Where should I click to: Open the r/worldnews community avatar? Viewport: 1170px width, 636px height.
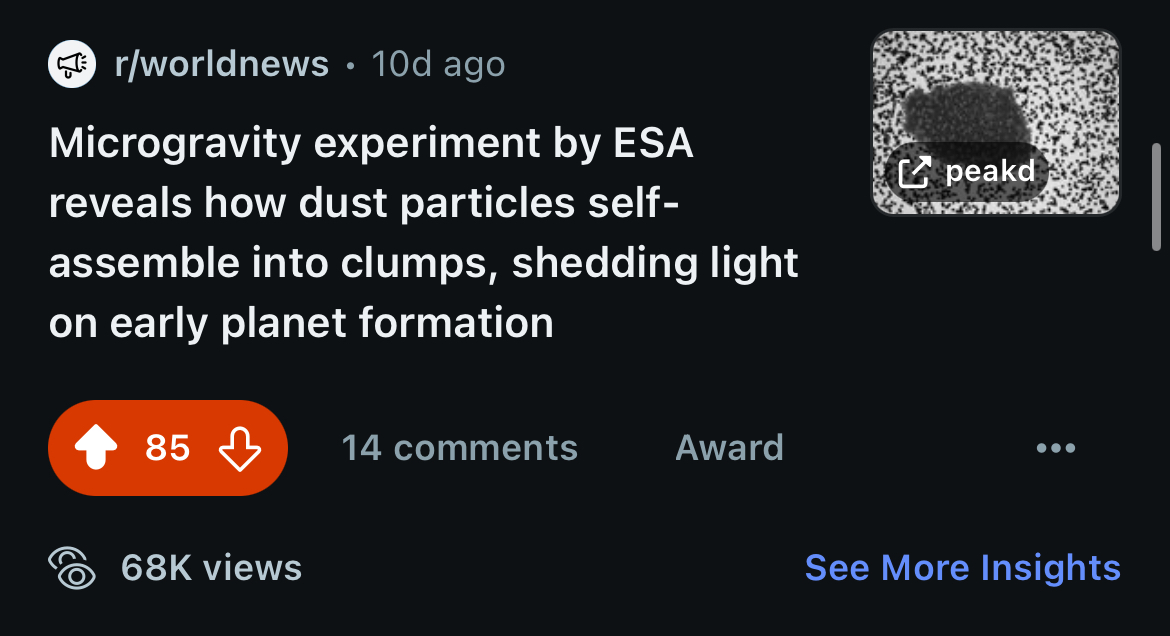click(72, 64)
